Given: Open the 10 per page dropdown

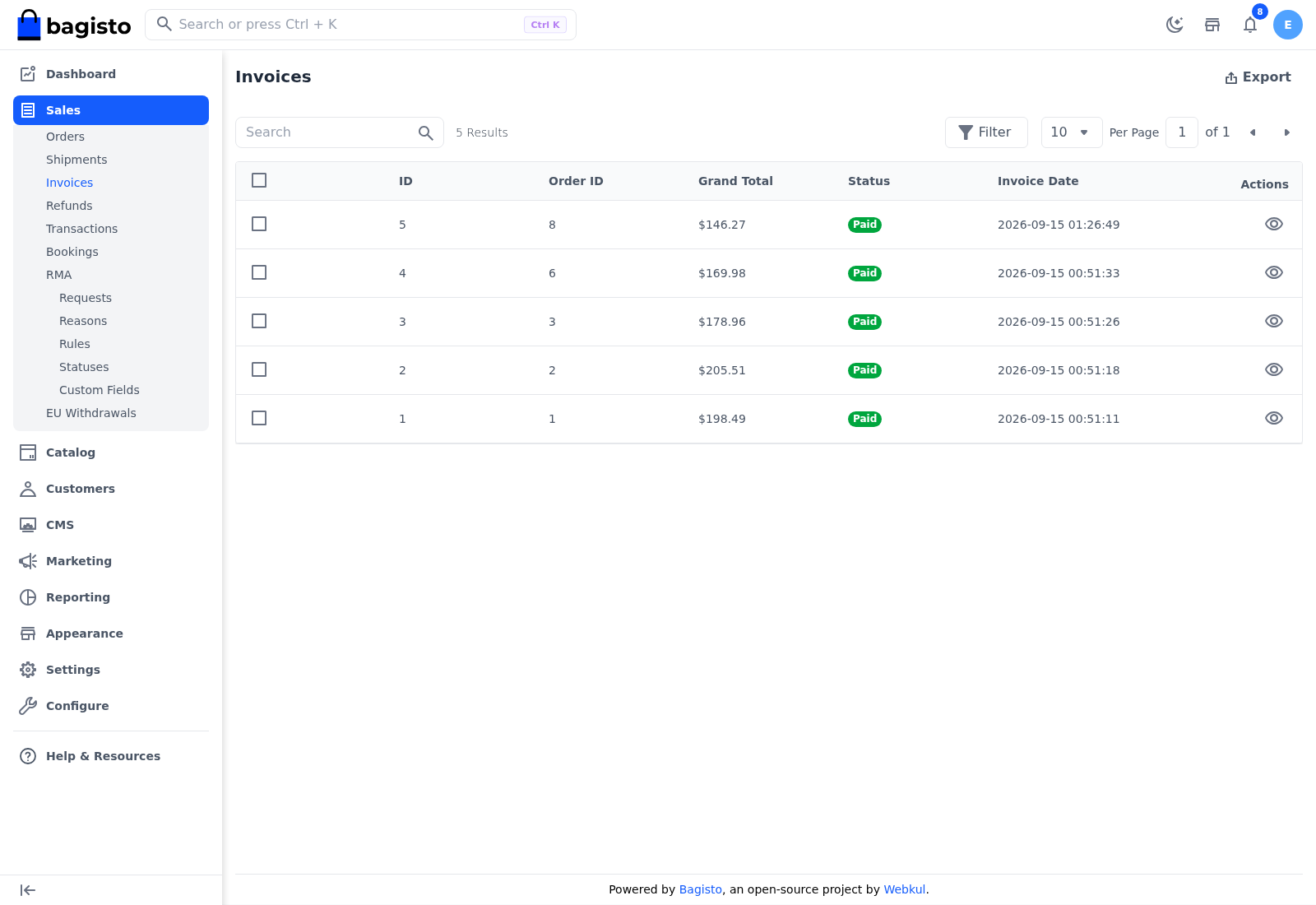Looking at the screenshot, I should point(1072,132).
